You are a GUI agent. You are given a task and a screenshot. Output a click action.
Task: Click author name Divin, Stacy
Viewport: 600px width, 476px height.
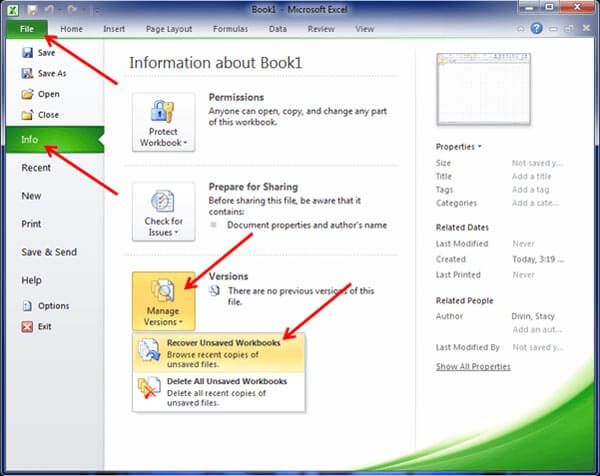coord(533,316)
